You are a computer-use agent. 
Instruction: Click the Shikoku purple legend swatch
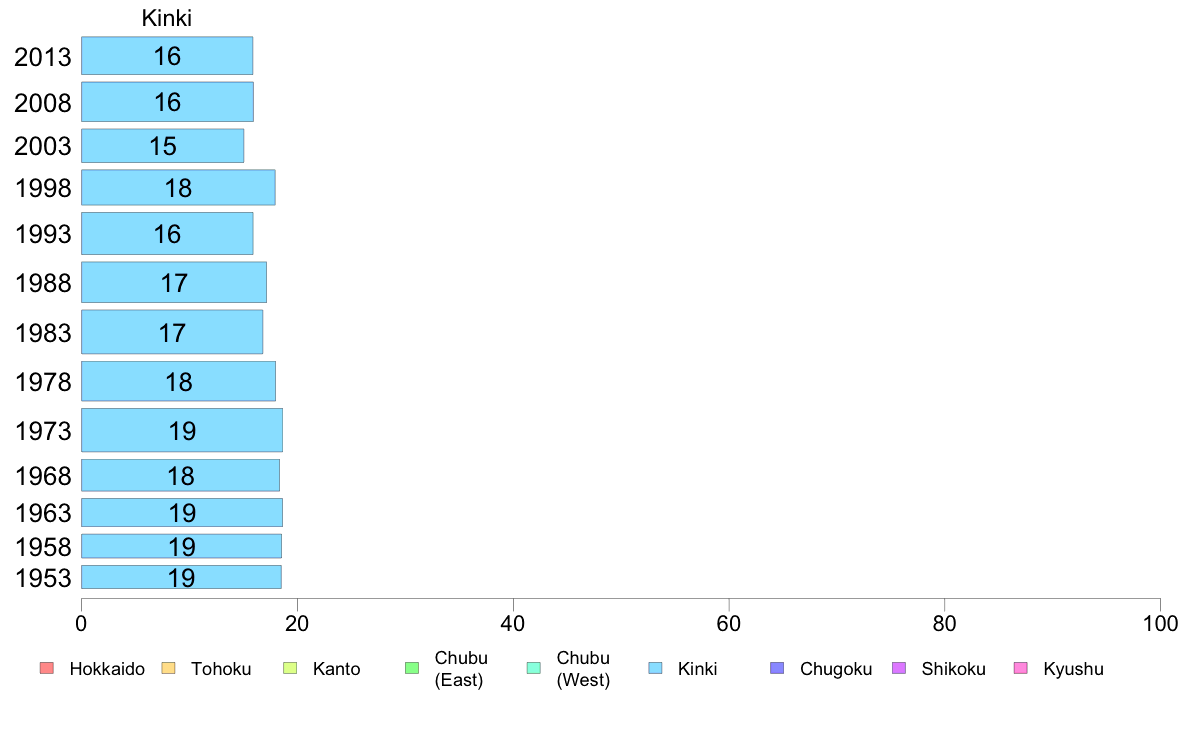(899, 668)
